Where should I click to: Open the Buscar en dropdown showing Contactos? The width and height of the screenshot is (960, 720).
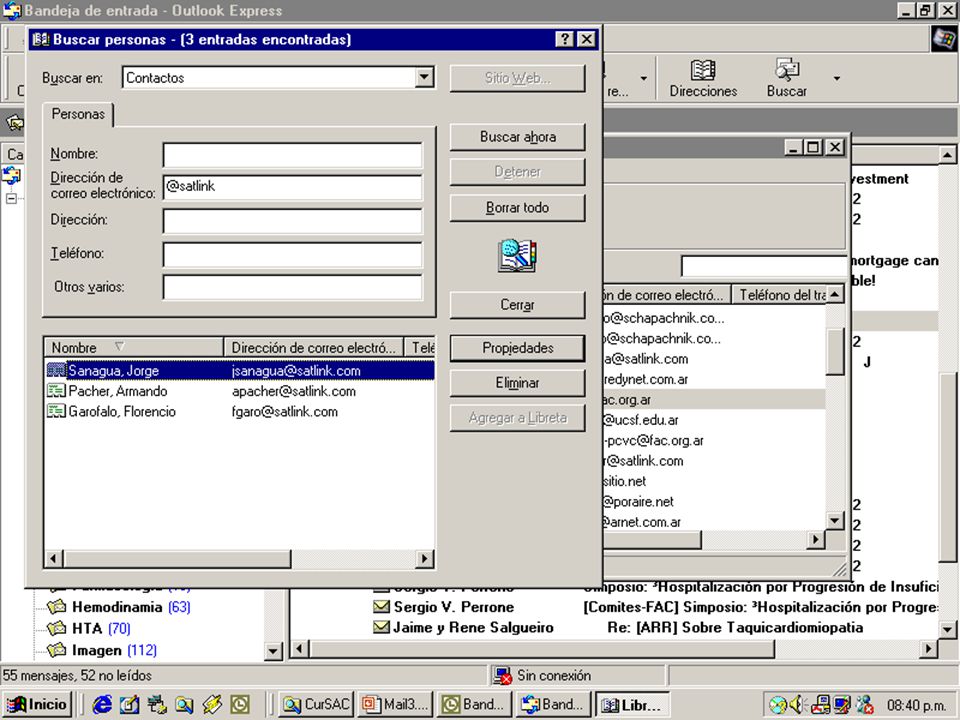coord(424,78)
